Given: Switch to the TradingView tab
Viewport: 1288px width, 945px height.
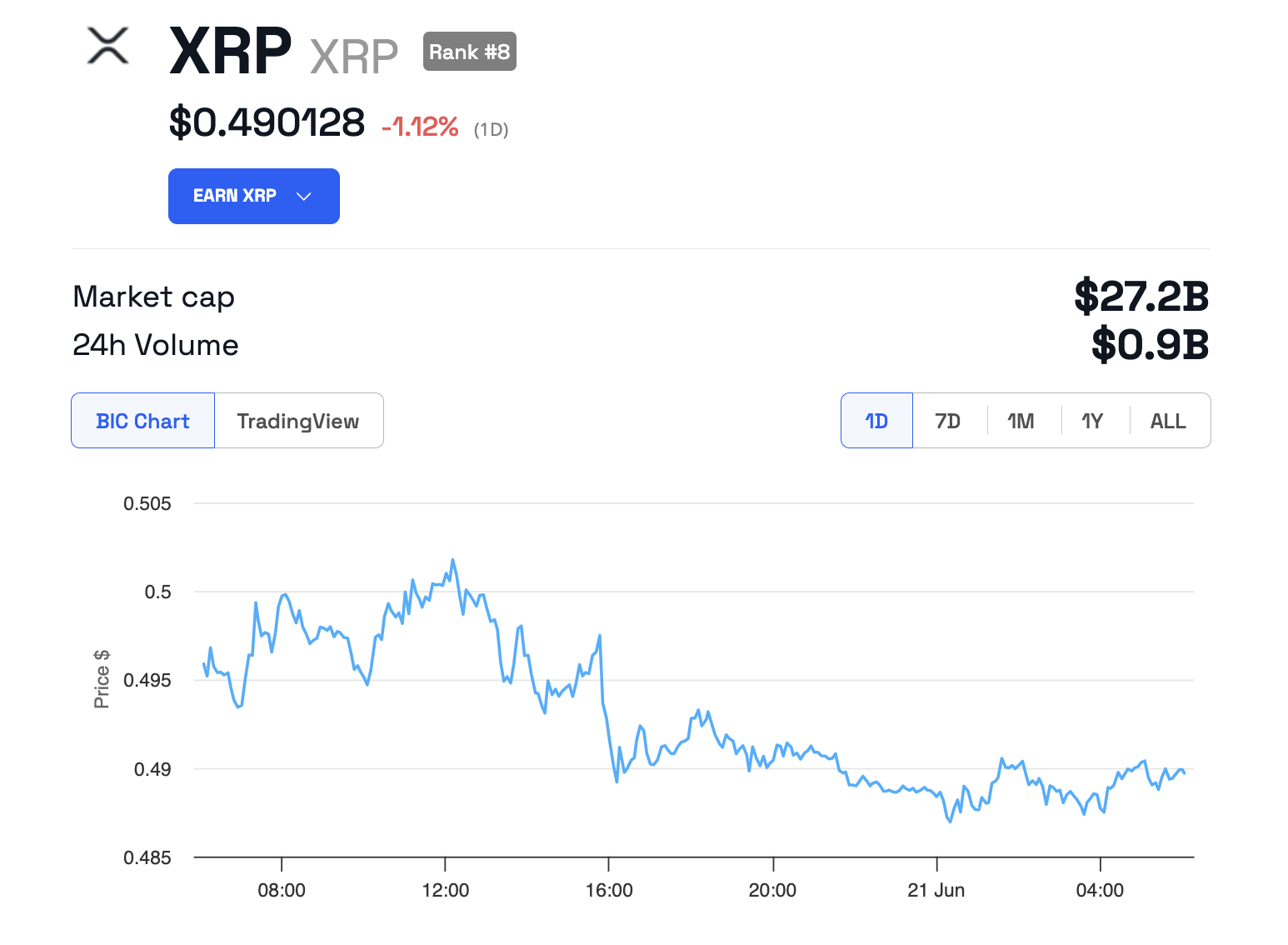Looking at the screenshot, I should point(298,421).
